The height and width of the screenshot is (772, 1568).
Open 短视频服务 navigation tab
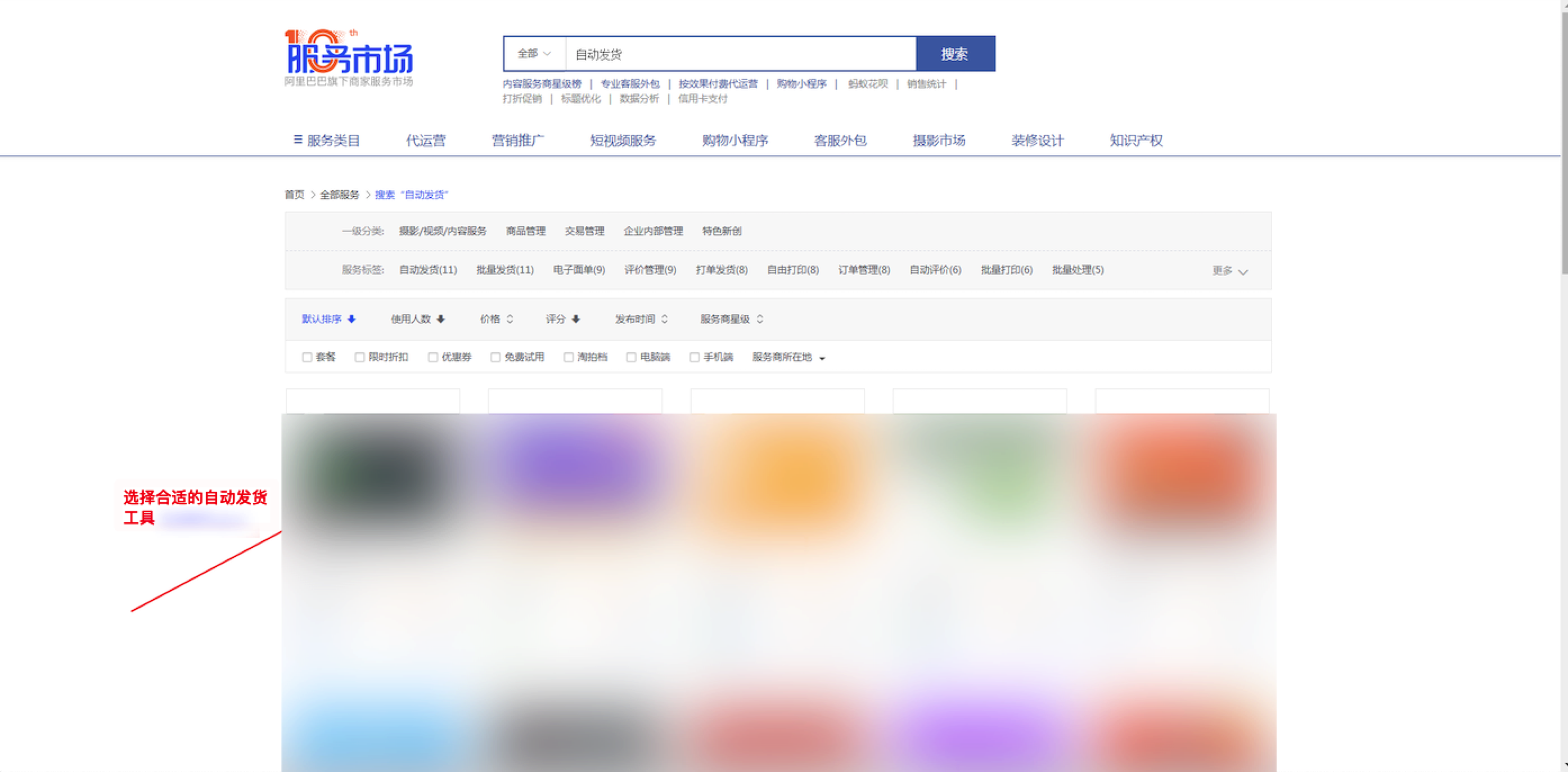pos(623,141)
